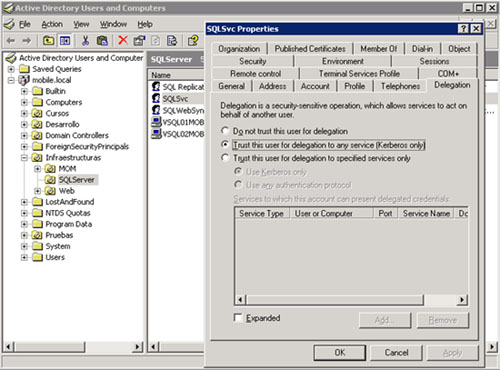500x370 pixels.
Task: Click the Pruebas organizational unit icon
Action: 37,235
